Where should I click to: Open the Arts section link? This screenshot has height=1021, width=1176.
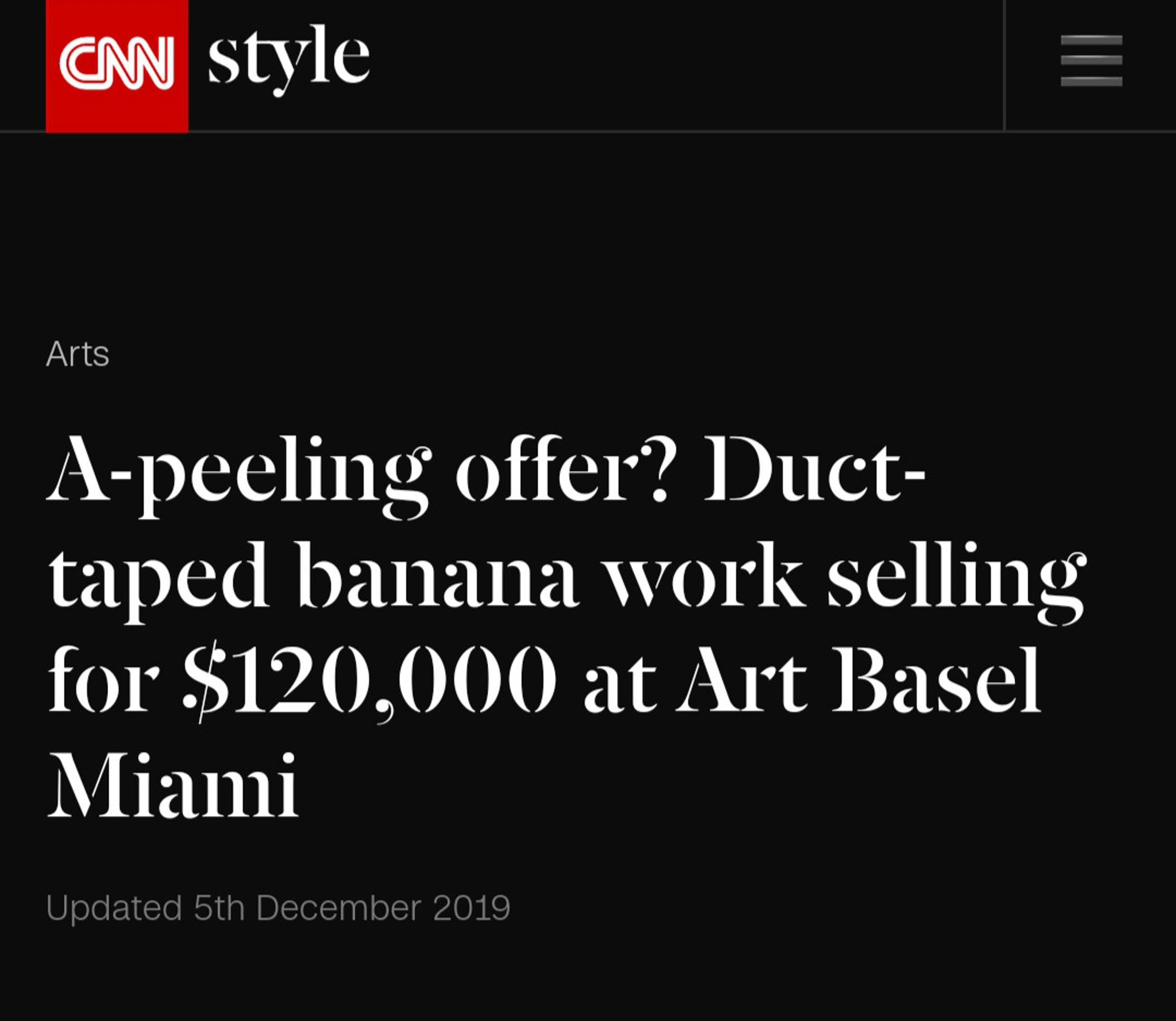click(x=77, y=355)
